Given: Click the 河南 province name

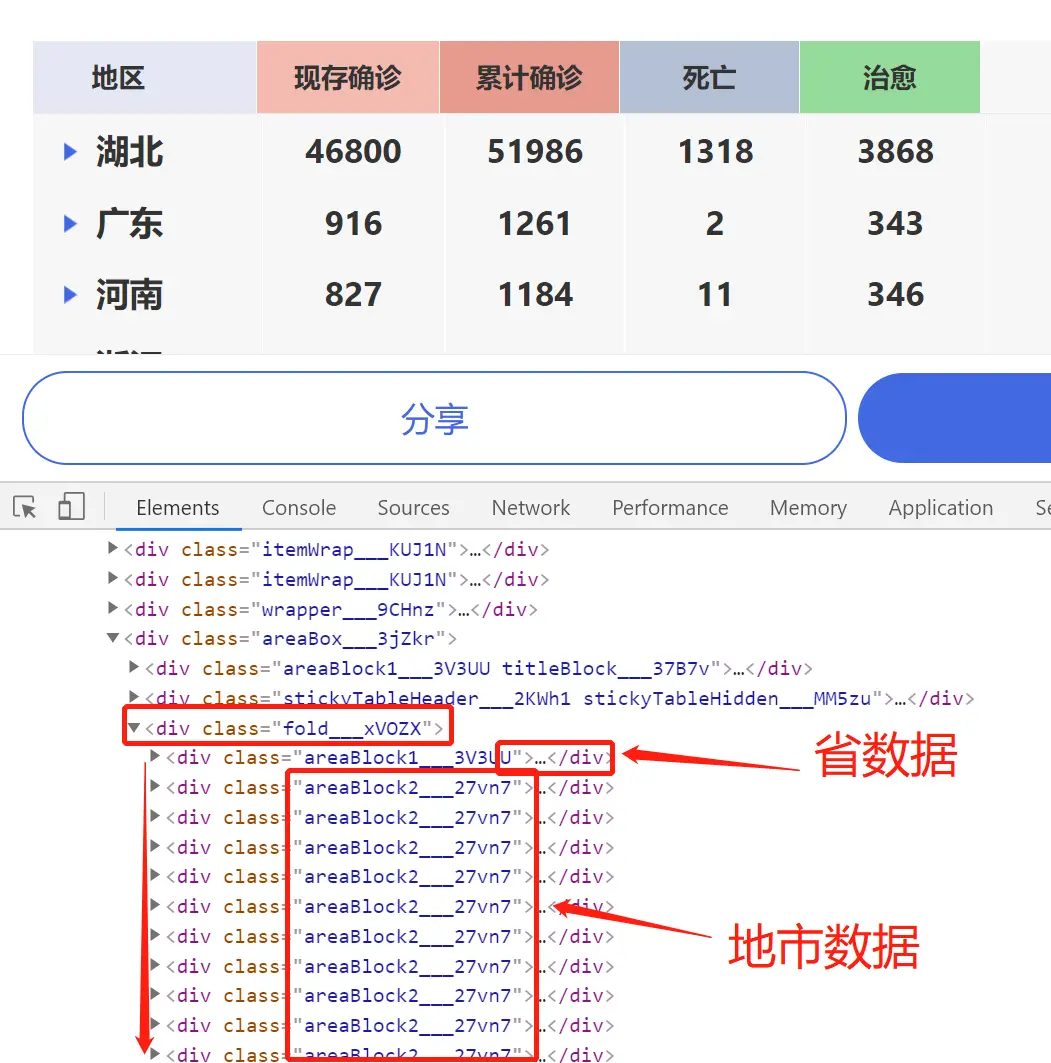Looking at the screenshot, I should (129, 294).
